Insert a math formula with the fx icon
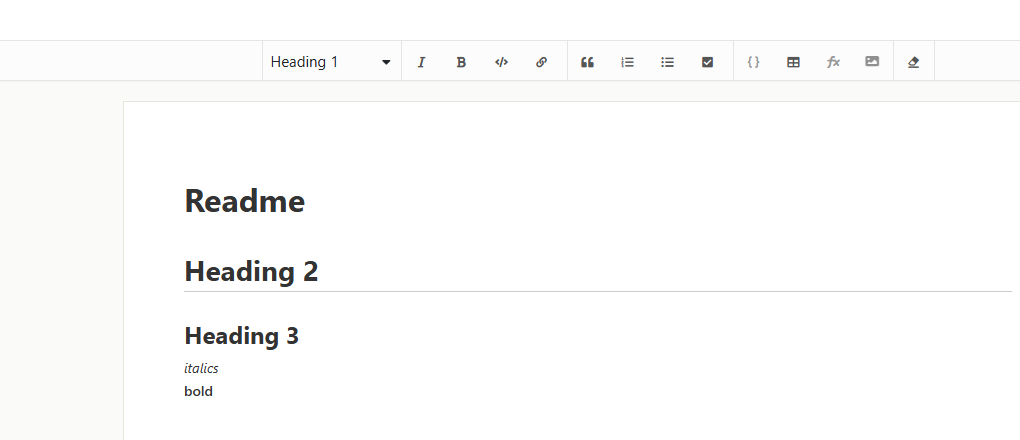This screenshot has height=440, width=1020. coord(833,62)
